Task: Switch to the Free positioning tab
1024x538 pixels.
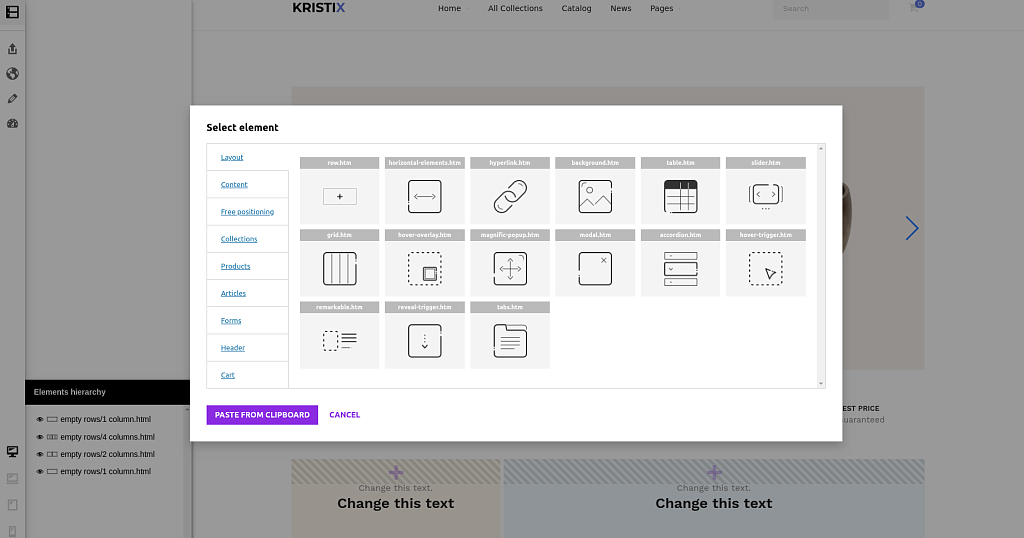Action: pyautogui.click(x=247, y=212)
